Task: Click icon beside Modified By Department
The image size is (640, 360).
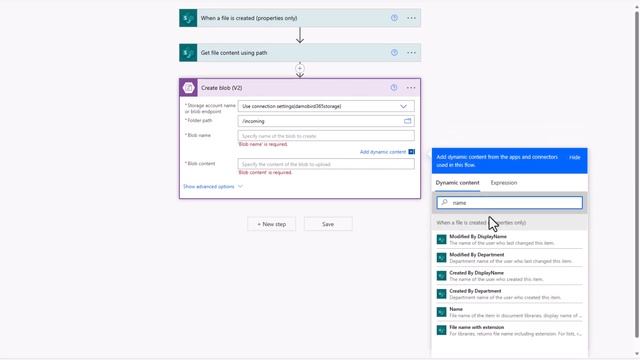Action: [x=441, y=258]
